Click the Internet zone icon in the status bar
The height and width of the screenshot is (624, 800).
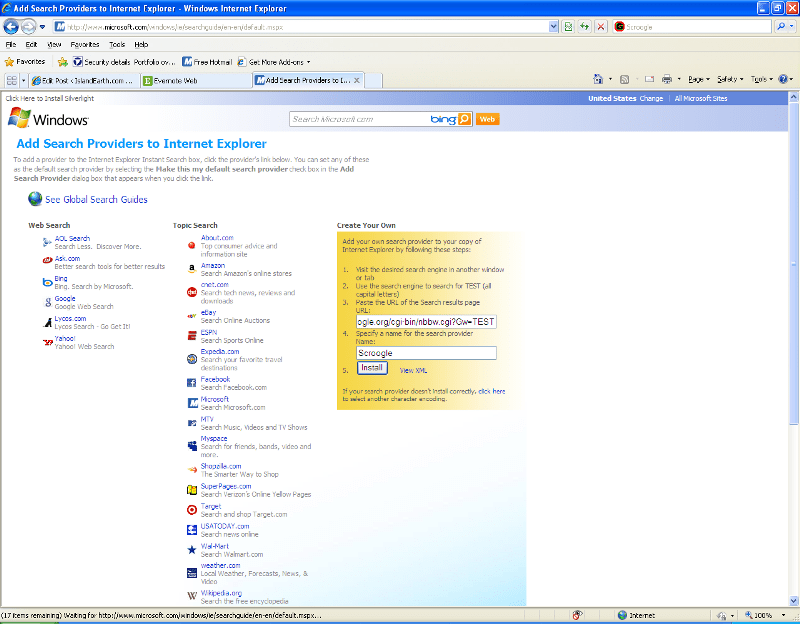pos(621,615)
